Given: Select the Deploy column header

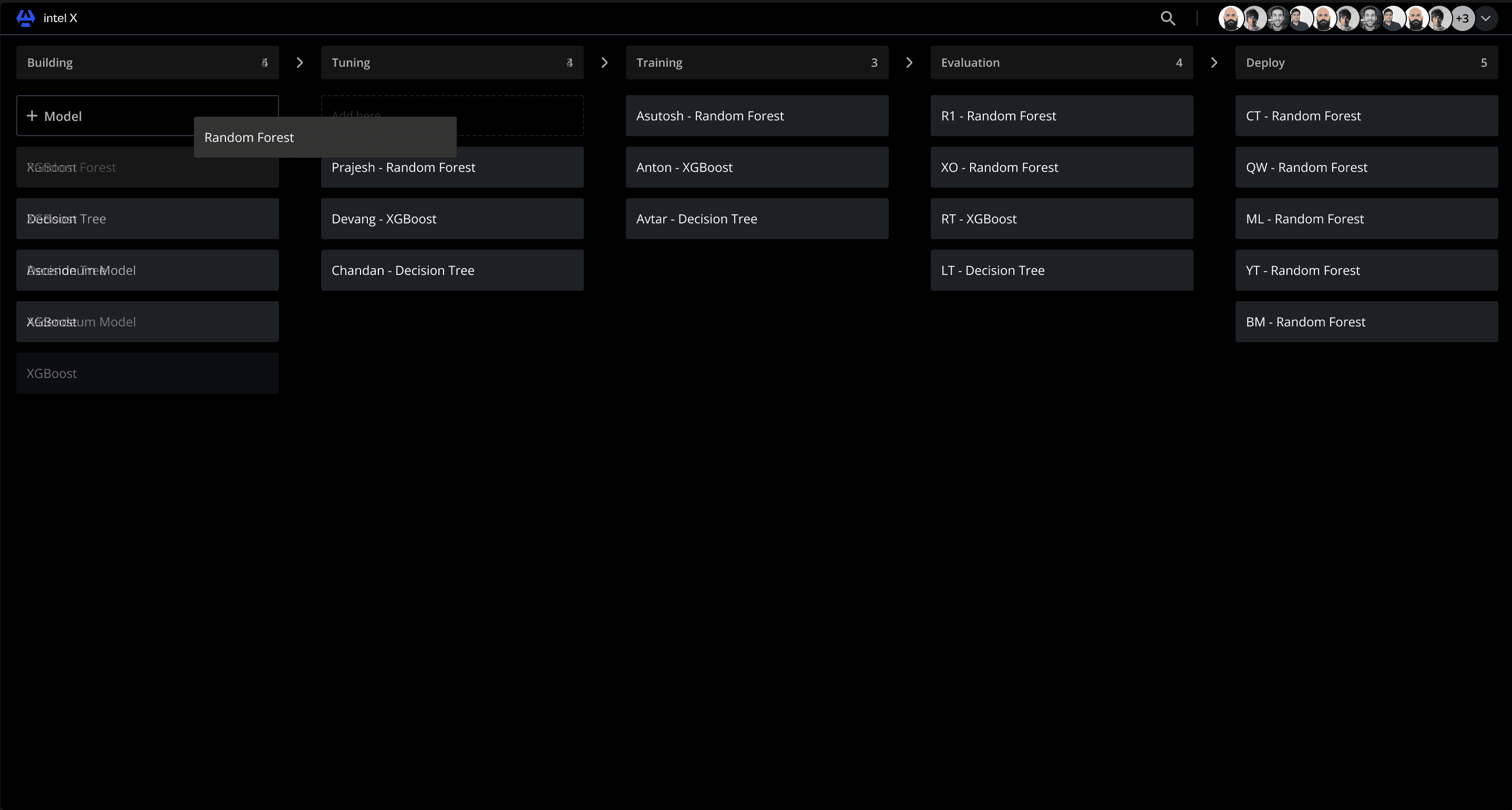Looking at the screenshot, I should tap(1366, 63).
